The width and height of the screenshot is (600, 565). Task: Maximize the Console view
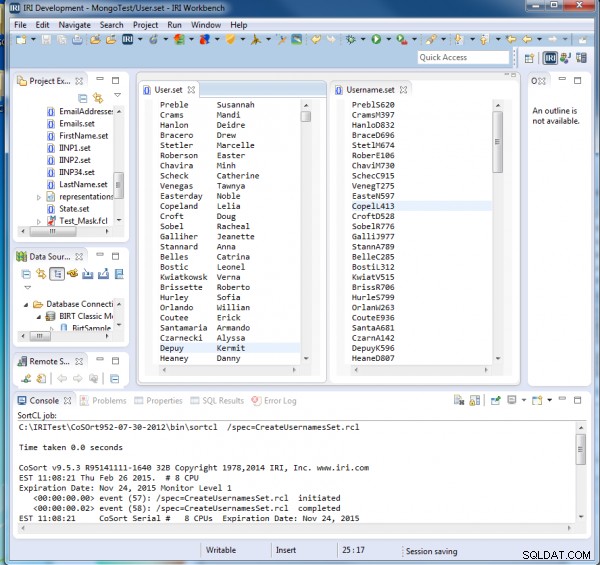577,400
